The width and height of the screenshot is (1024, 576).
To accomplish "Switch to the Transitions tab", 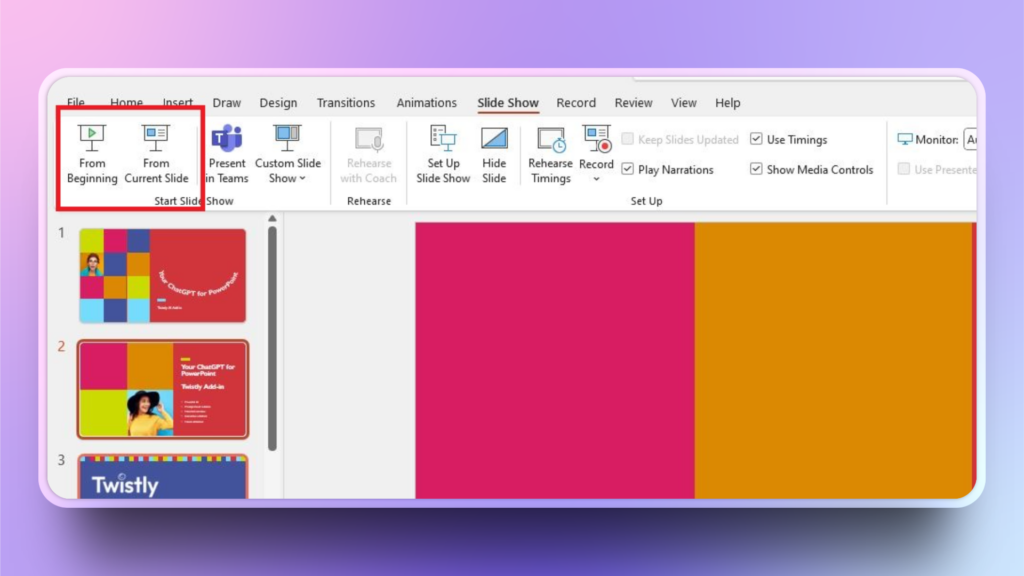I will click(346, 103).
